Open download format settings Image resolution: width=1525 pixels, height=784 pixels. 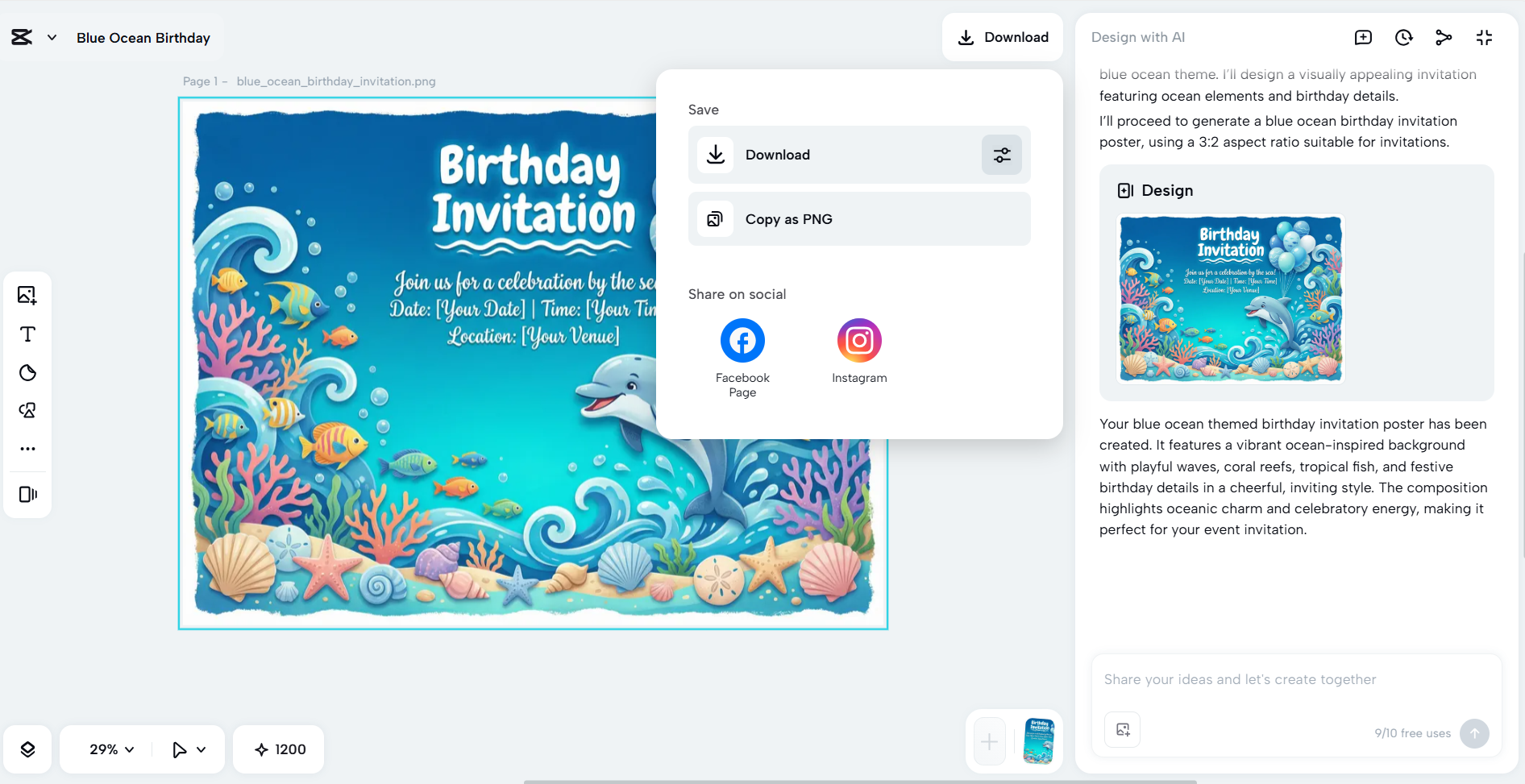pos(1001,155)
